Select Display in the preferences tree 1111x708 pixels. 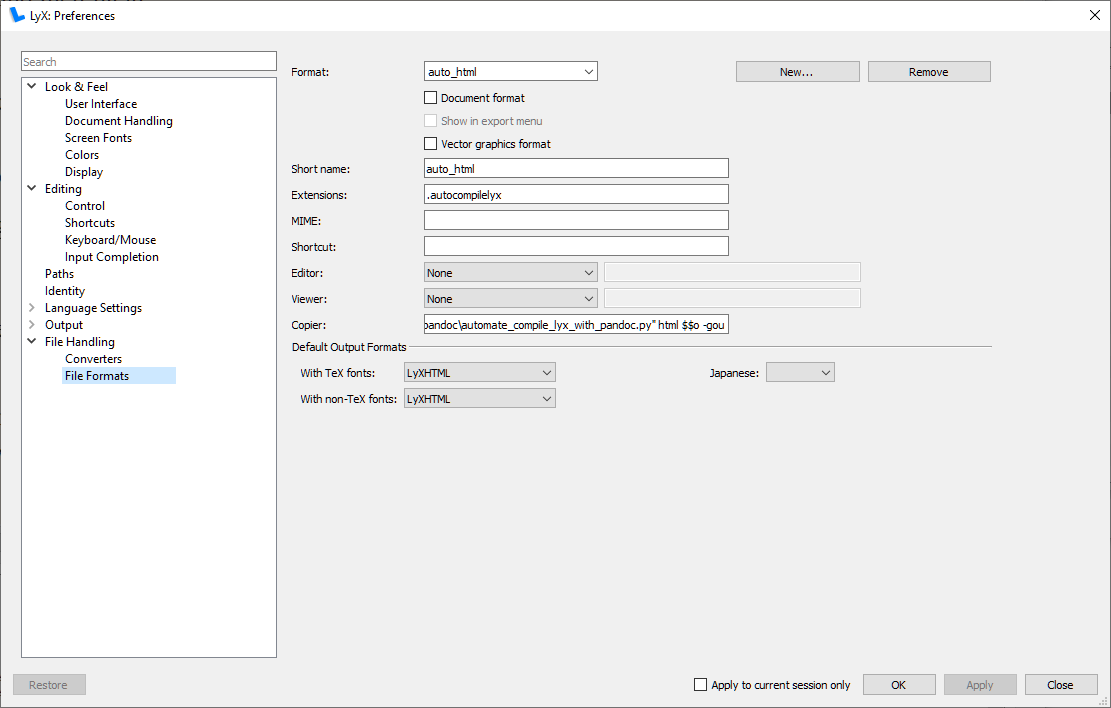(84, 172)
